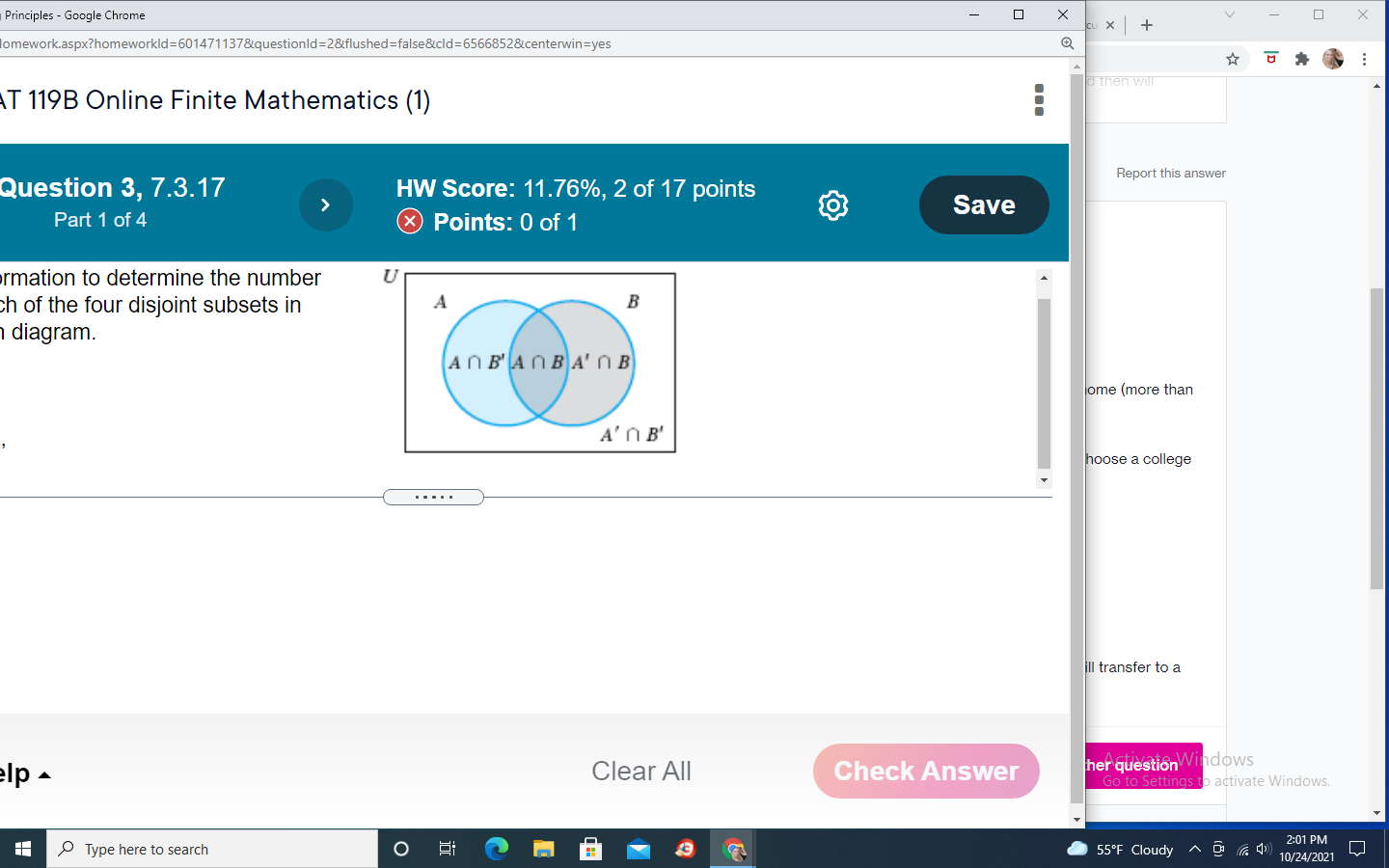Image resolution: width=1389 pixels, height=868 pixels.
Task: Click the error X icon next to Points
Action: (409, 221)
